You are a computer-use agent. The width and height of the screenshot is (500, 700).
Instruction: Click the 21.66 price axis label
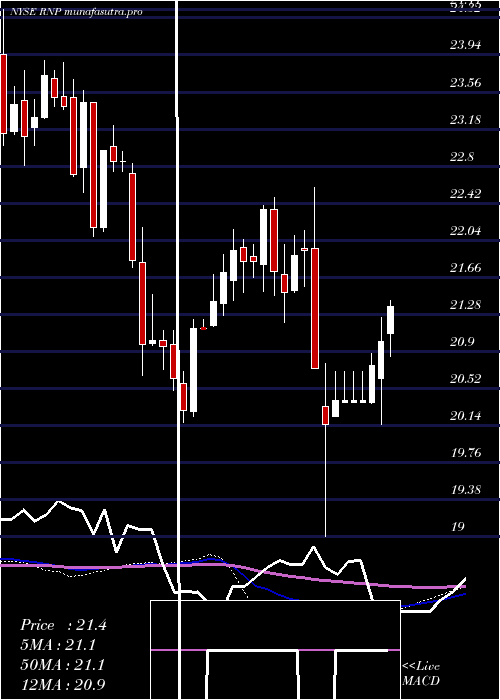466,267
